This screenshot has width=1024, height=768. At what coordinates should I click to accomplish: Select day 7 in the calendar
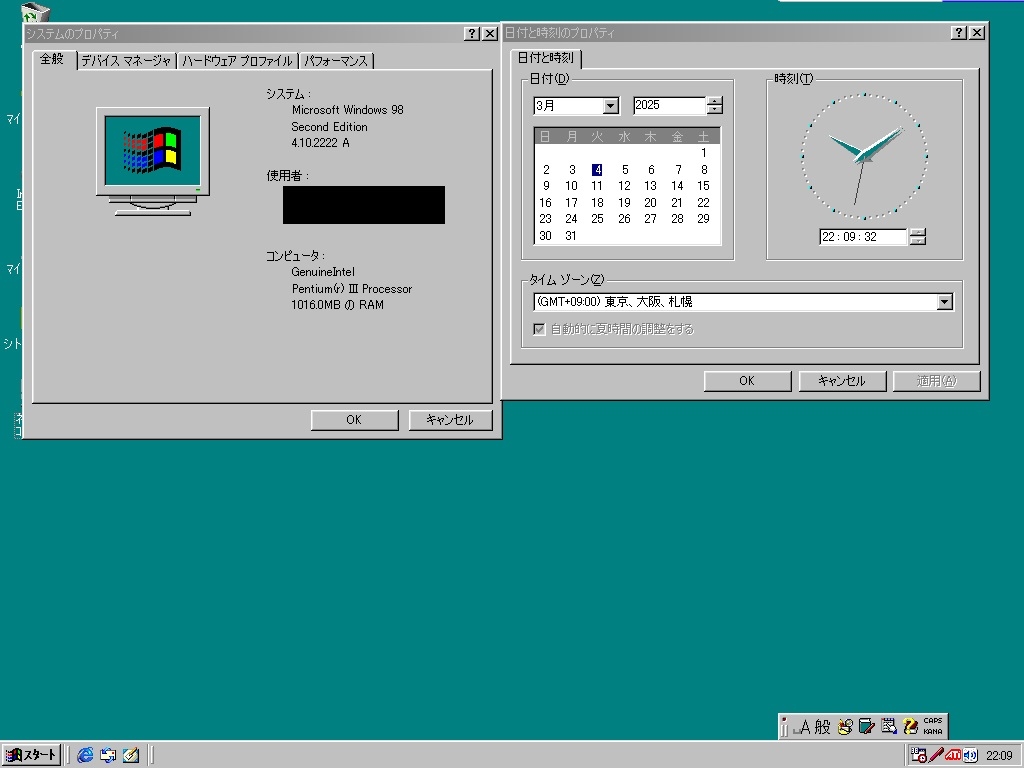[678, 170]
